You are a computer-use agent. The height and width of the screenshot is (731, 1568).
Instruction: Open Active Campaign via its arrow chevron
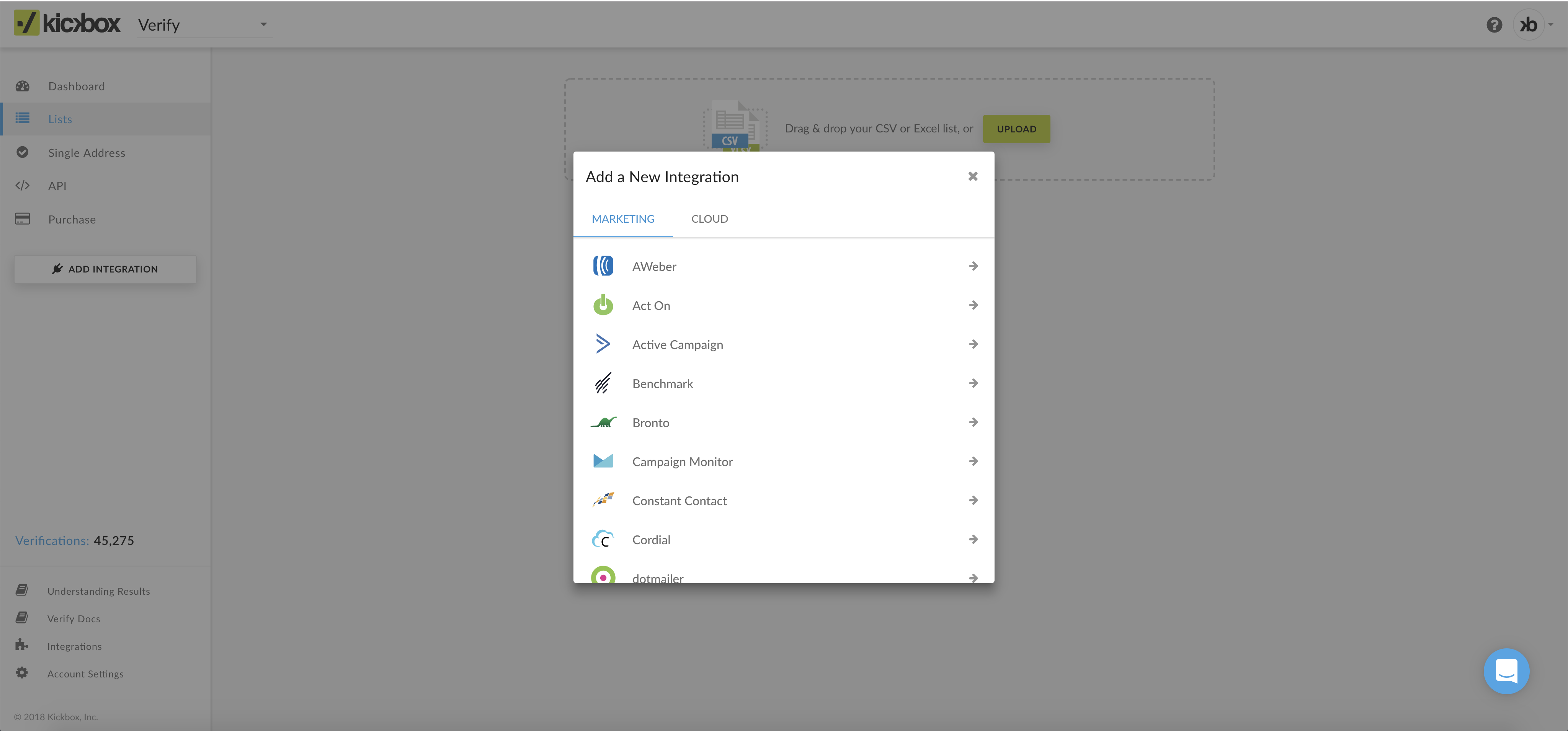[973, 344]
